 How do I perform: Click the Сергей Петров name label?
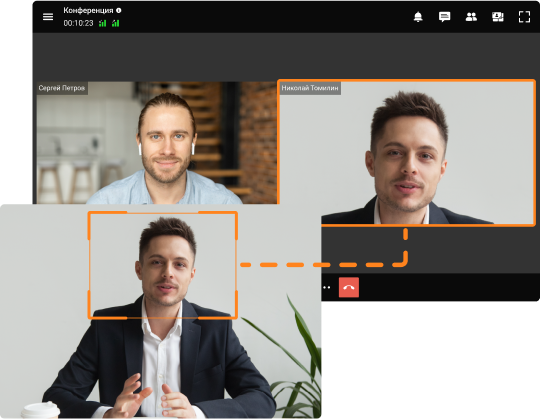pos(62,88)
